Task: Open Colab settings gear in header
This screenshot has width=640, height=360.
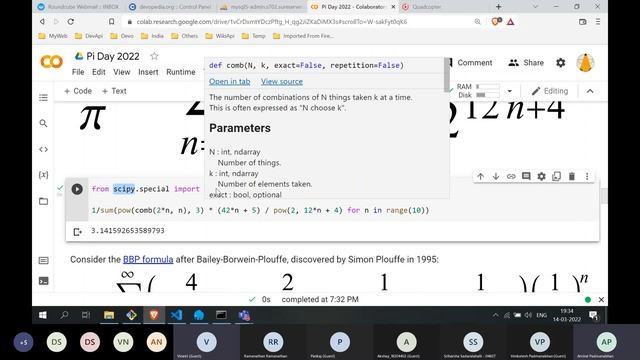Action: click(561, 62)
